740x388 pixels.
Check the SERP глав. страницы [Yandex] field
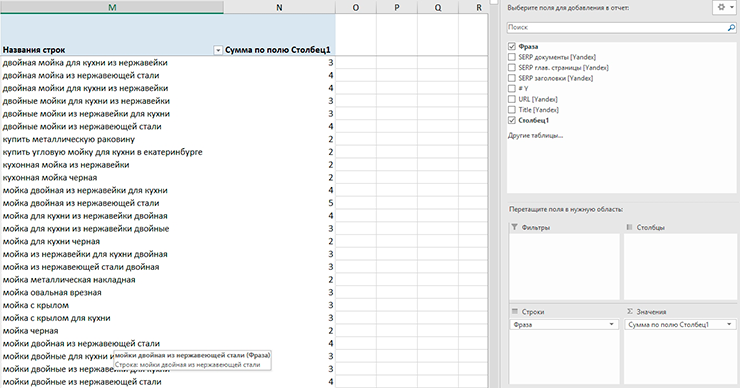coord(512,67)
